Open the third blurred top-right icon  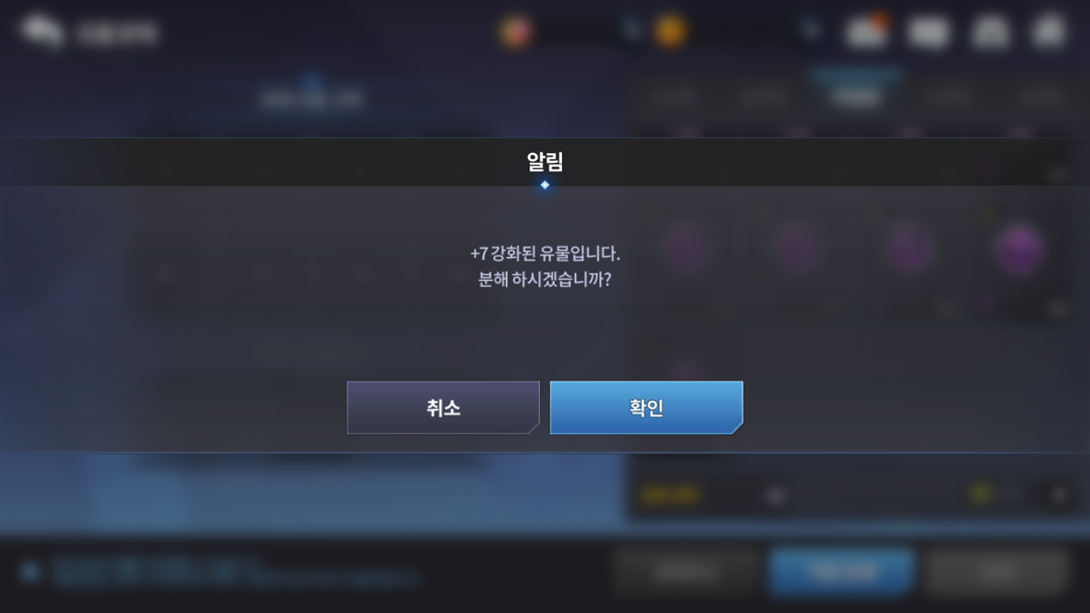pyautogui.click(x=990, y=32)
